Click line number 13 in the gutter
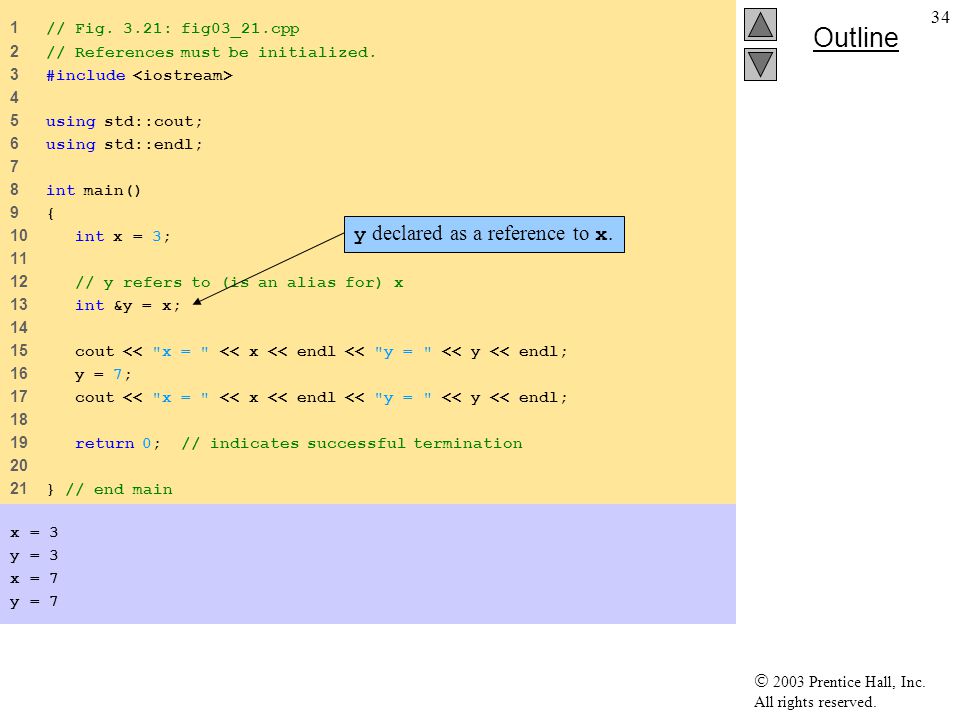The width and height of the screenshot is (960, 720). 18,305
